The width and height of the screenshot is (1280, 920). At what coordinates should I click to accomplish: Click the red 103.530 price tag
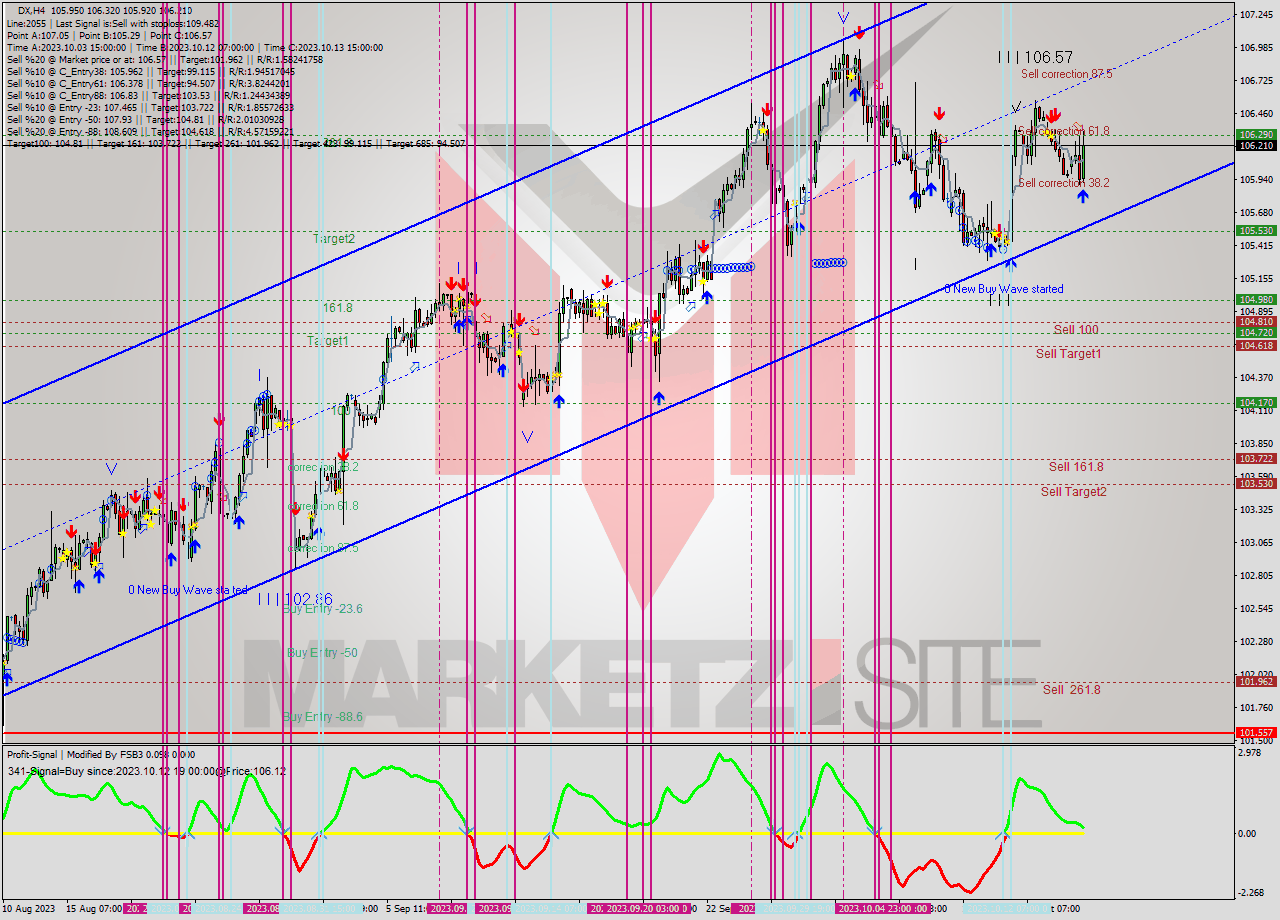tap(1256, 483)
